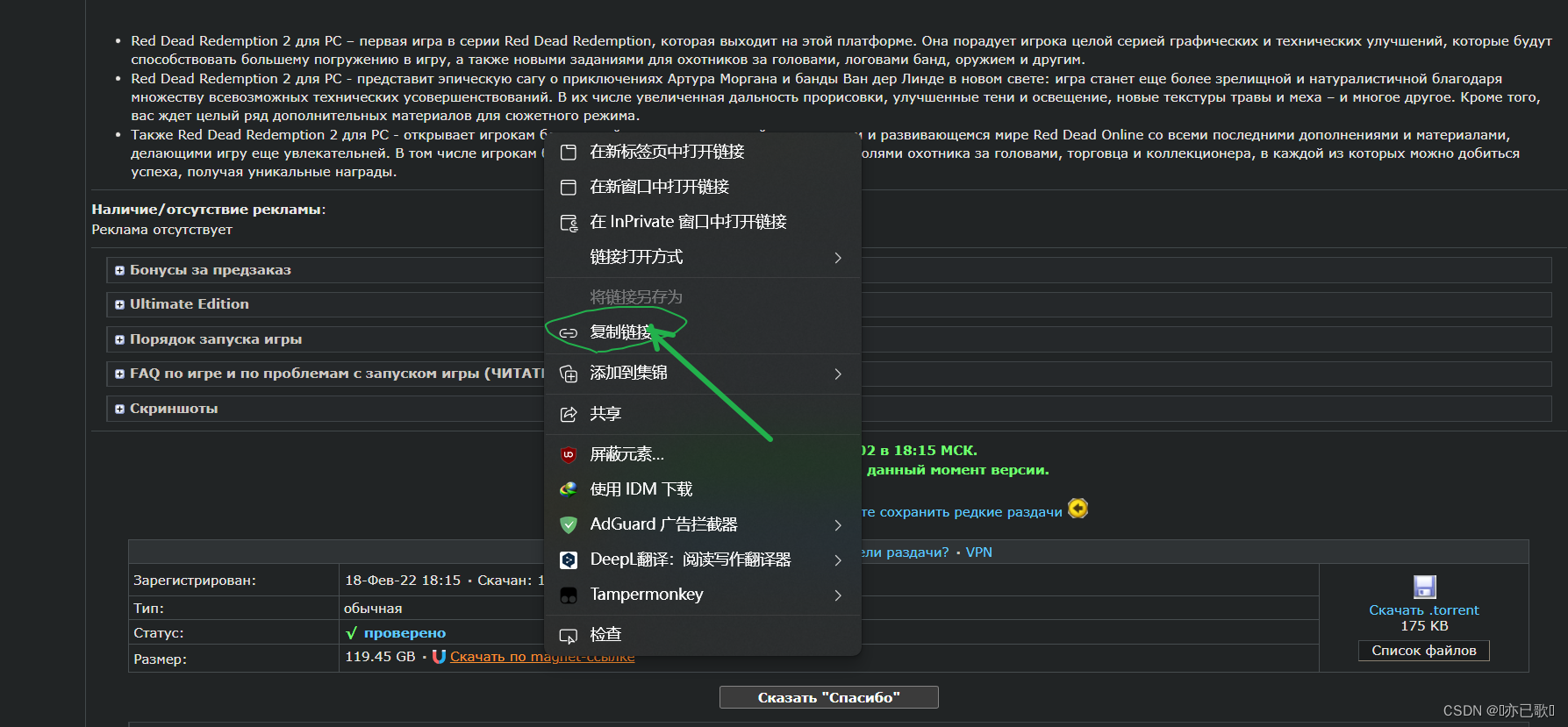The image size is (1568, 727).
Task: Click the проверено status link
Action: pos(405,633)
